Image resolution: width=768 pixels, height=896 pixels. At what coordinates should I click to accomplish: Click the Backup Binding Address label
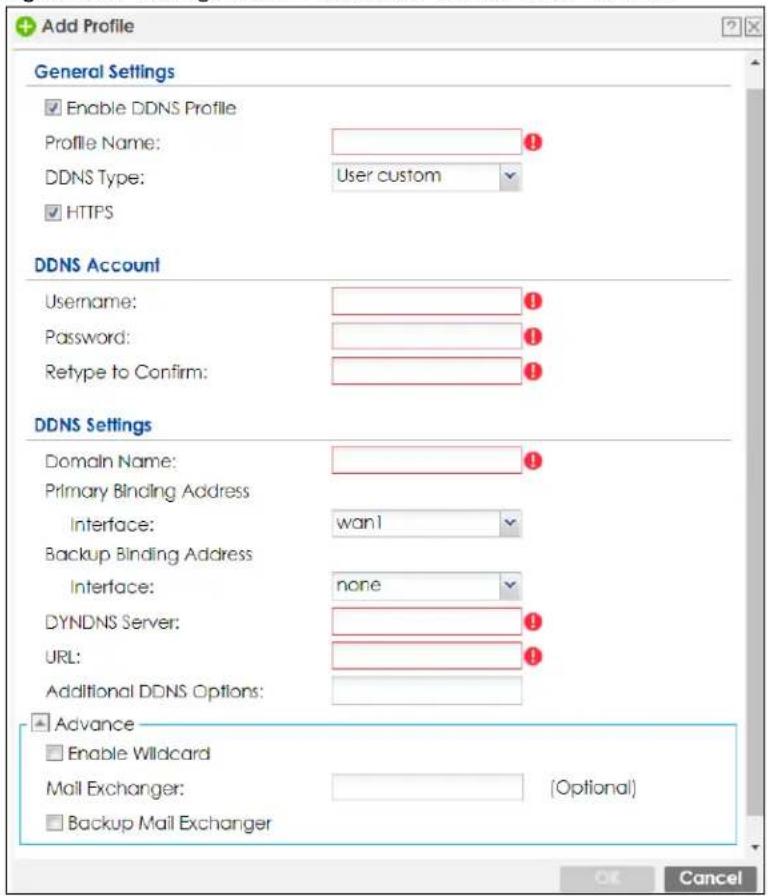pyautogui.click(x=149, y=554)
